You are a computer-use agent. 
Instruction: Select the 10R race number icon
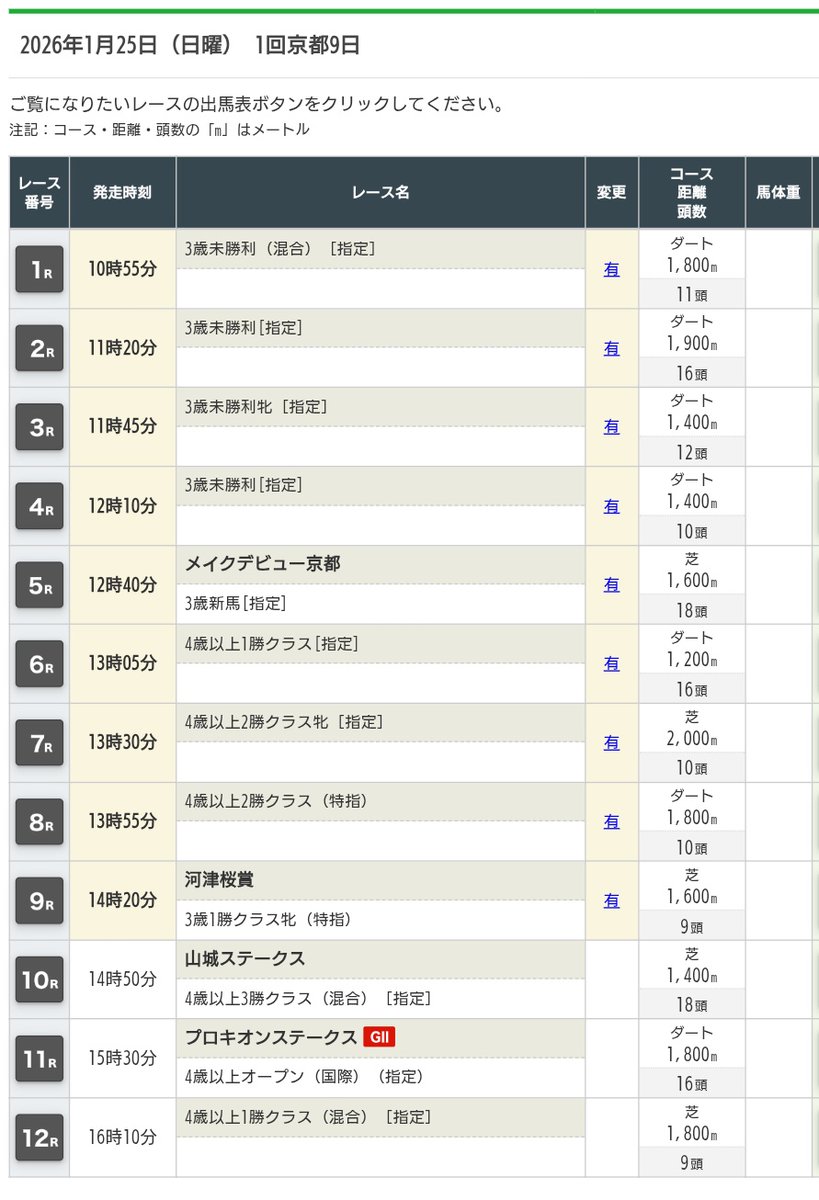click(39, 980)
